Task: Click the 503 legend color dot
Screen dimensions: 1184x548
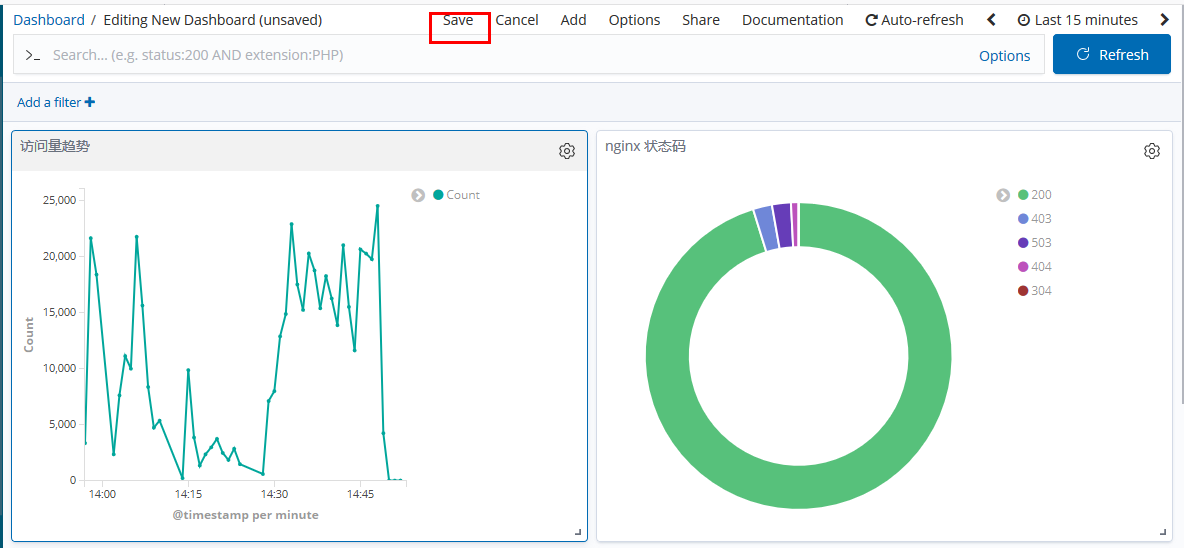Action: click(x=1023, y=243)
